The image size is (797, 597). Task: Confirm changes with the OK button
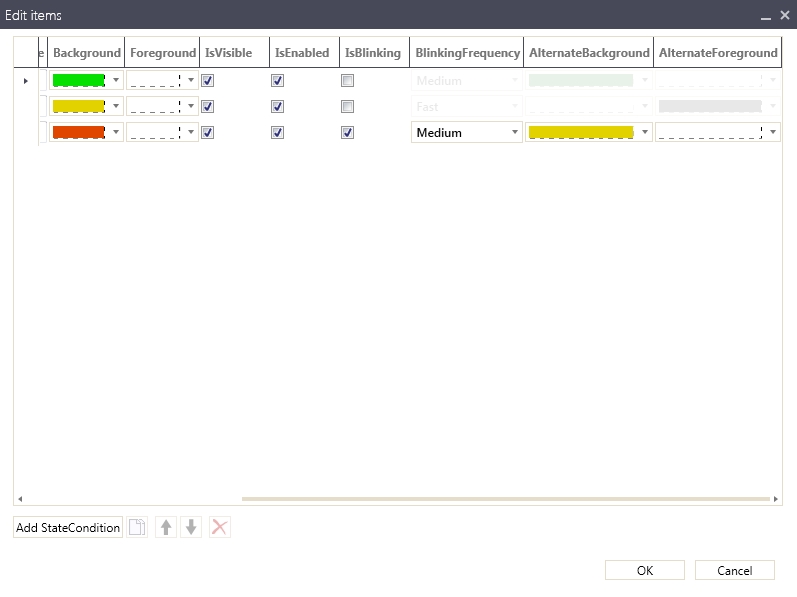[x=645, y=570]
